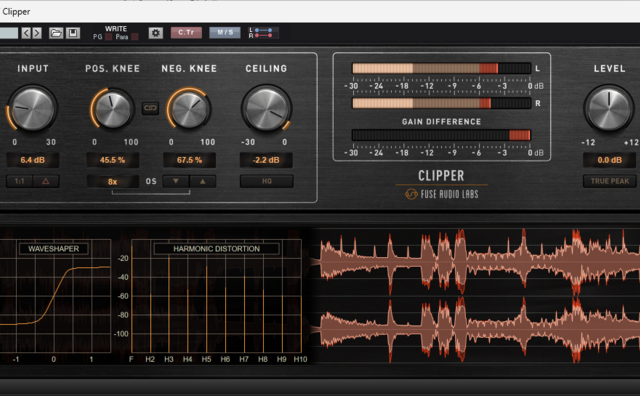Click the -100 value on distortion axis

point(121,334)
